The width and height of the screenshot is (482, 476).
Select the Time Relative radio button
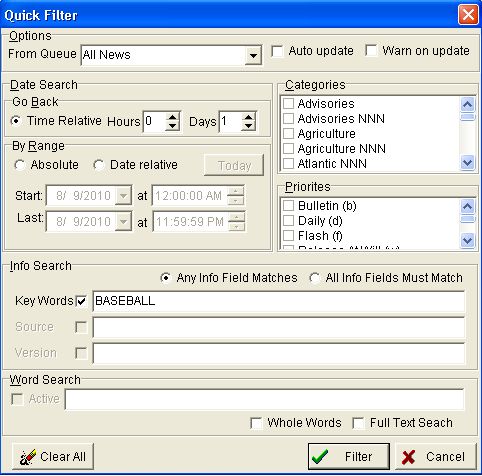tap(16, 121)
